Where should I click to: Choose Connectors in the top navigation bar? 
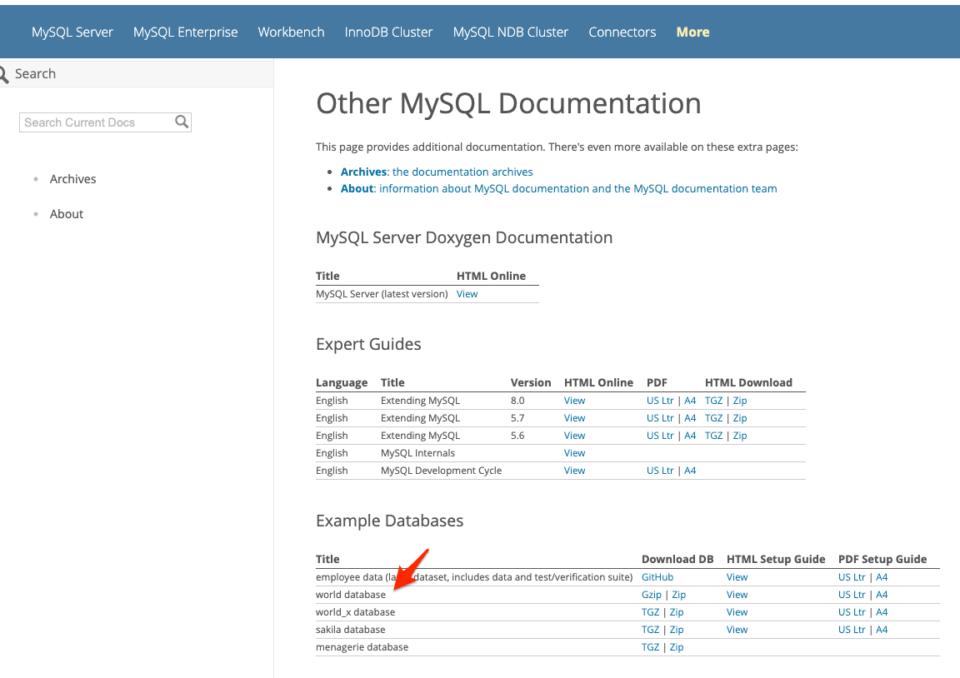[x=622, y=32]
